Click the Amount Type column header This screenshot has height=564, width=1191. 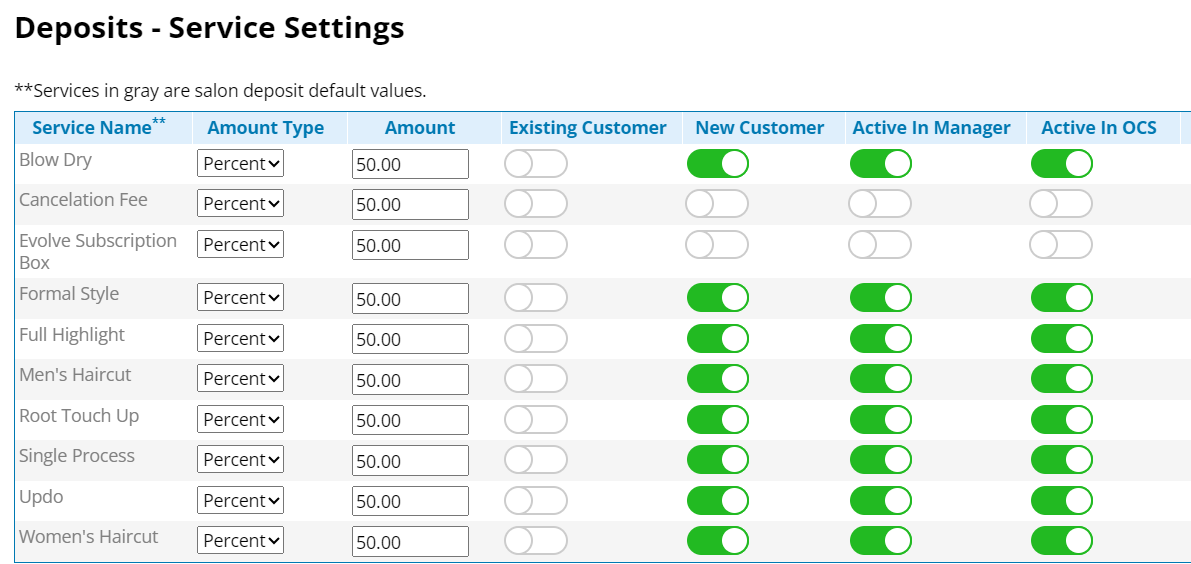pos(266,128)
